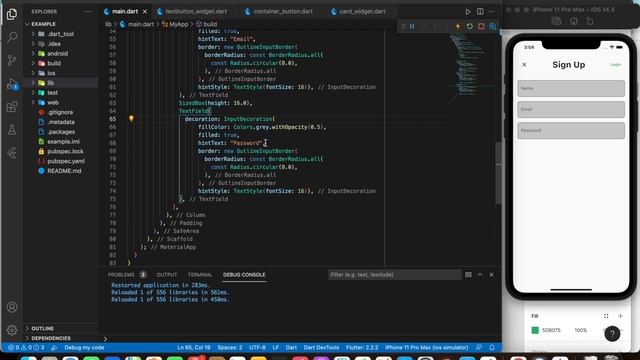Expand the test folder
The width and height of the screenshot is (640, 360).
(x=53, y=93)
